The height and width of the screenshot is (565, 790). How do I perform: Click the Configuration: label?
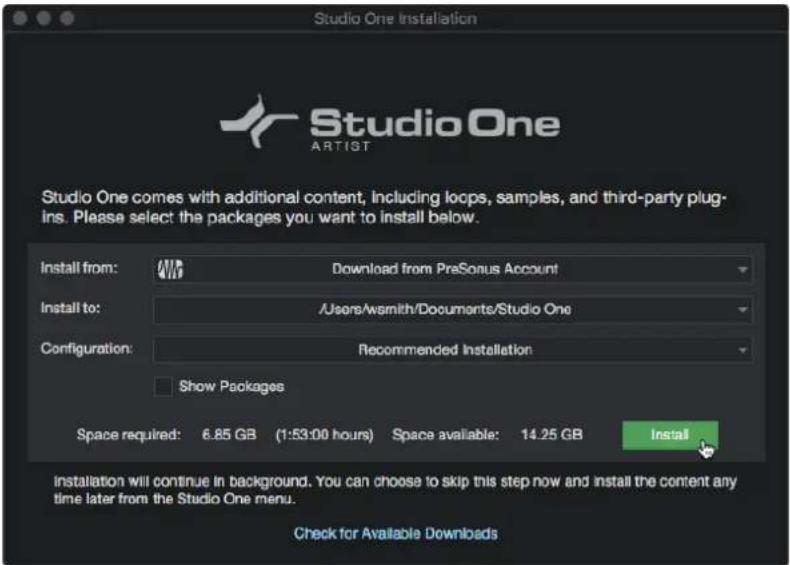click(87, 348)
